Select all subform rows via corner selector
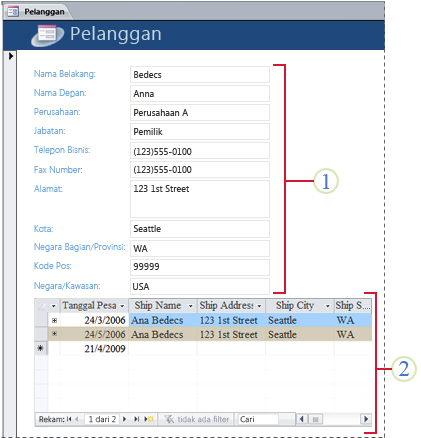Viewport: 421px width, 438px height. pyautogui.click(x=41, y=306)
